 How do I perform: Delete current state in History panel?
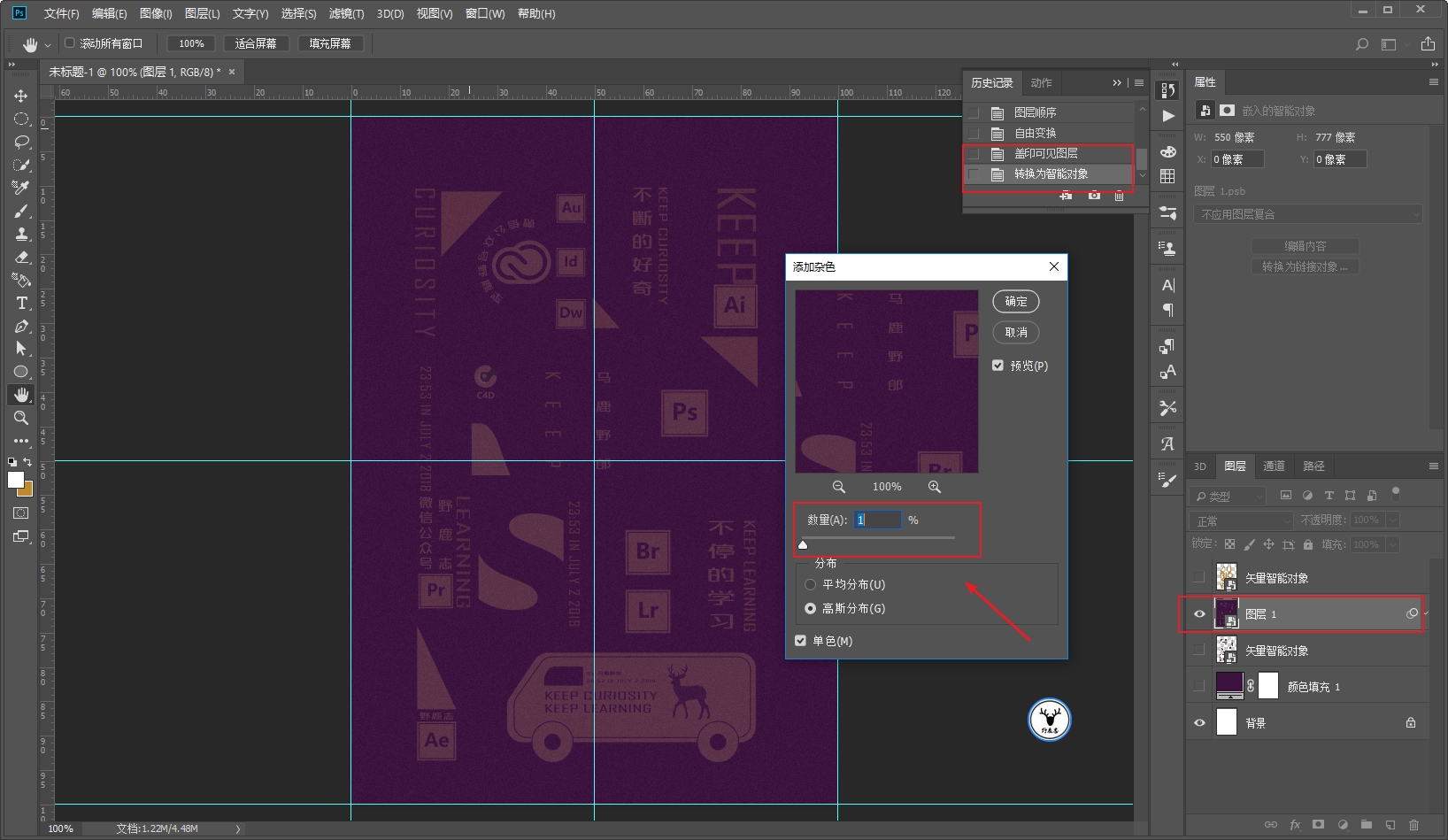1120,195
